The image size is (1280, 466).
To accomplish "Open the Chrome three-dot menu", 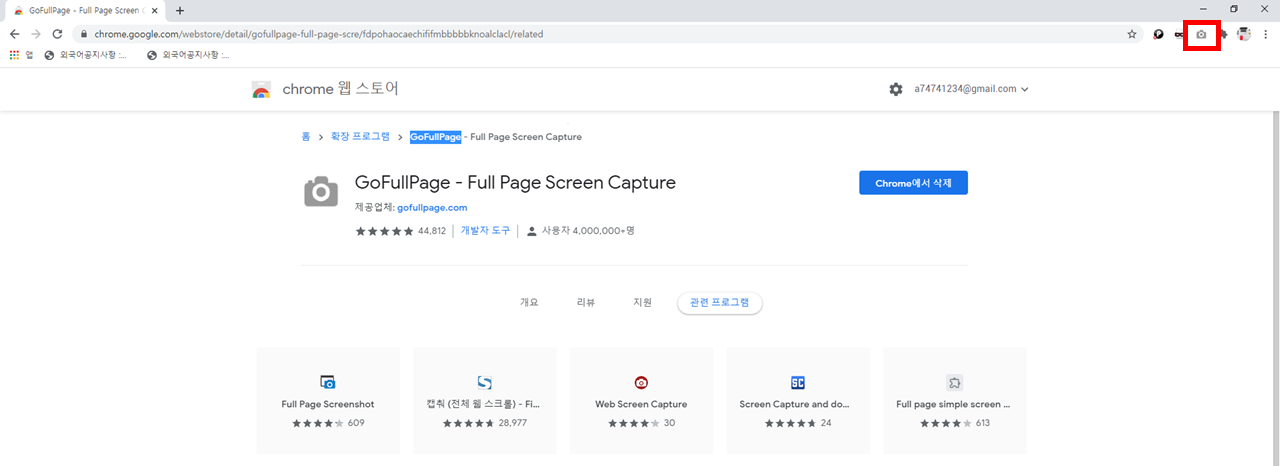I will pyautogui.click(x=1265, y=34).
